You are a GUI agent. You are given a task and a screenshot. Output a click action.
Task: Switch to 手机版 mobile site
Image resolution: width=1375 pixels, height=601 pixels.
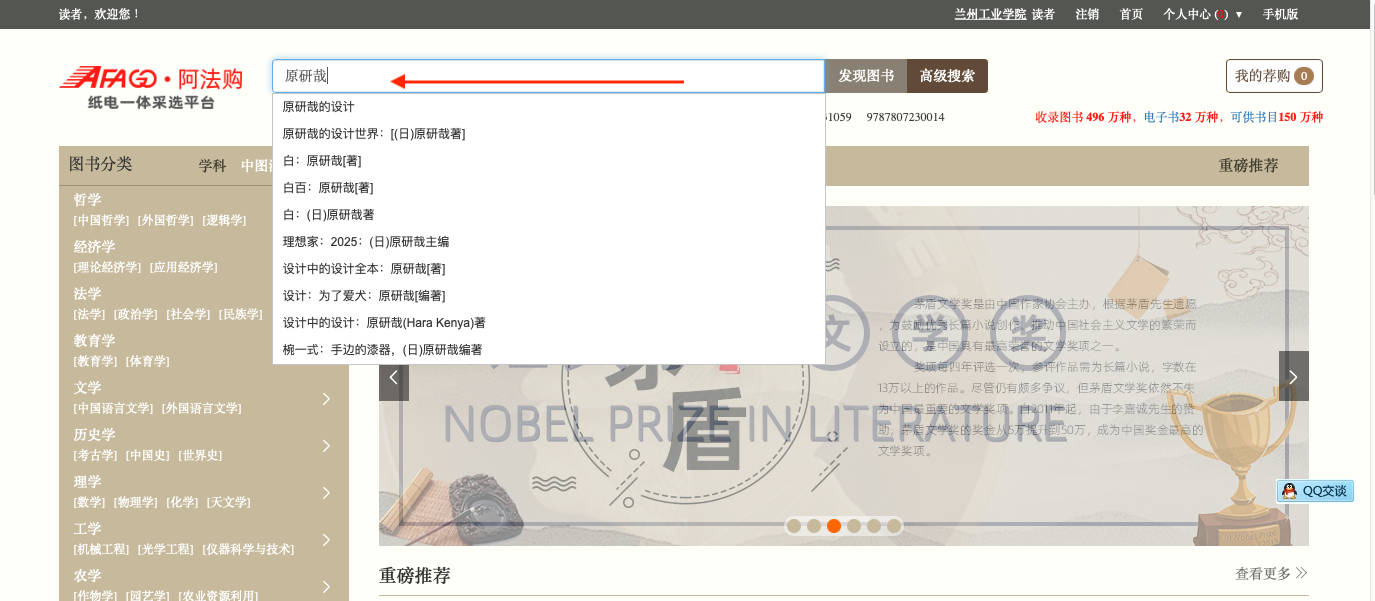point(1280,14)
